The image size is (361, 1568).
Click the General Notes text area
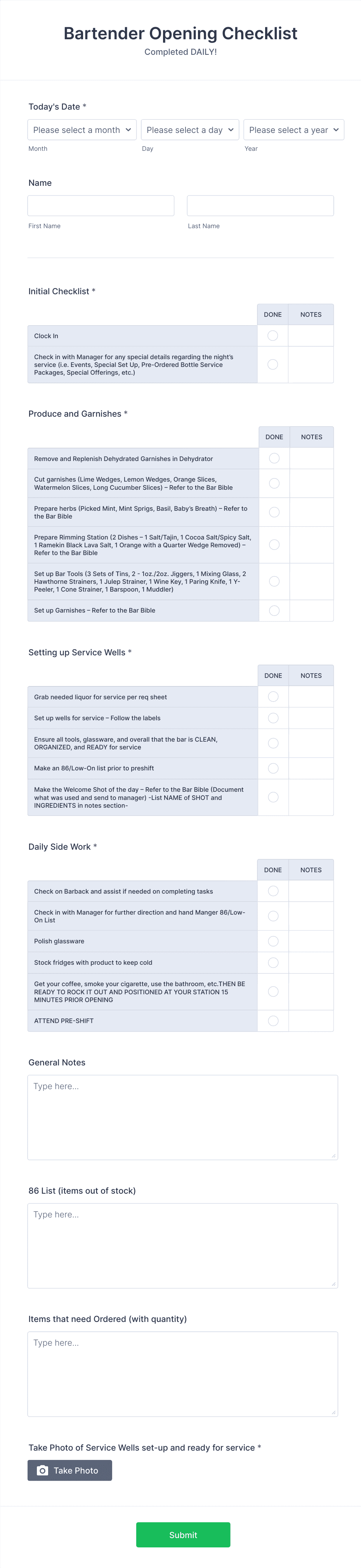pos(182,1117)
